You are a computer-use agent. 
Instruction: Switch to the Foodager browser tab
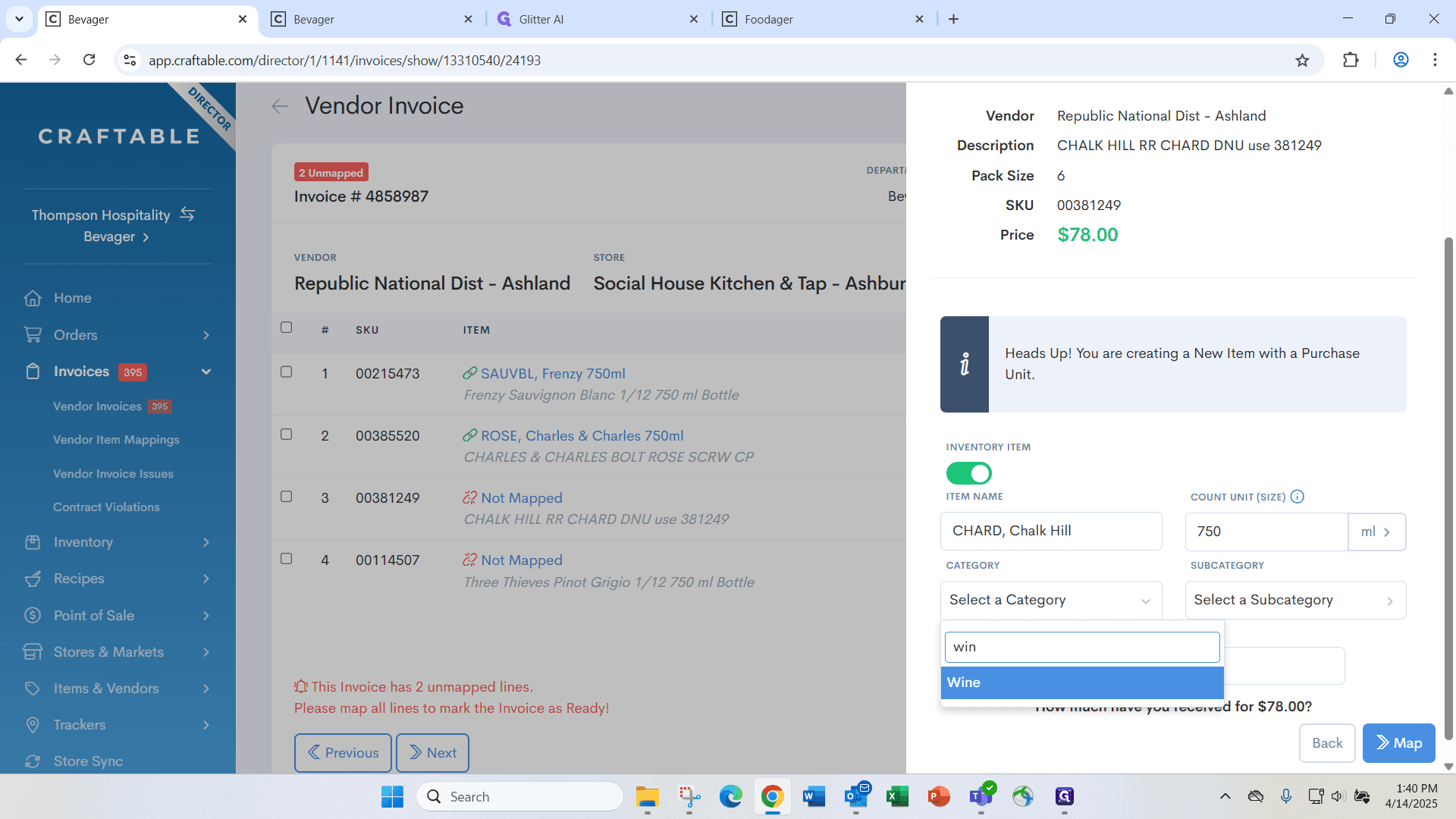point(824,19)
